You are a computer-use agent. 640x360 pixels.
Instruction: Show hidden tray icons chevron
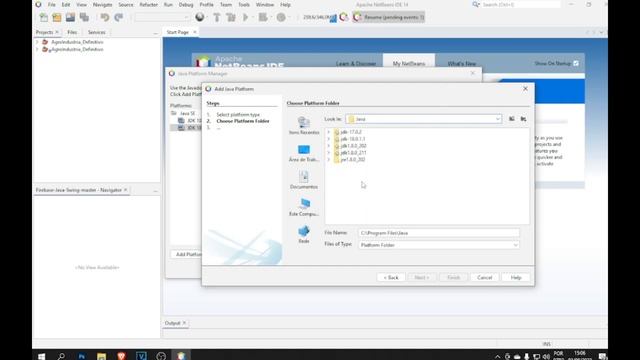coord(497,356)
